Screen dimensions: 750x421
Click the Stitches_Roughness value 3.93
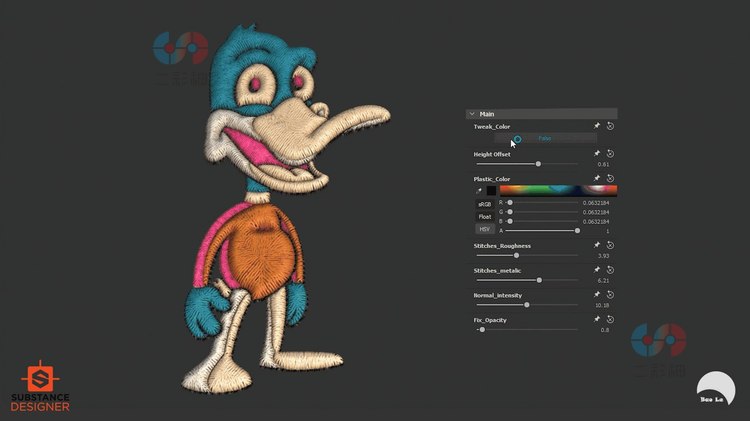tap(603, 256)
